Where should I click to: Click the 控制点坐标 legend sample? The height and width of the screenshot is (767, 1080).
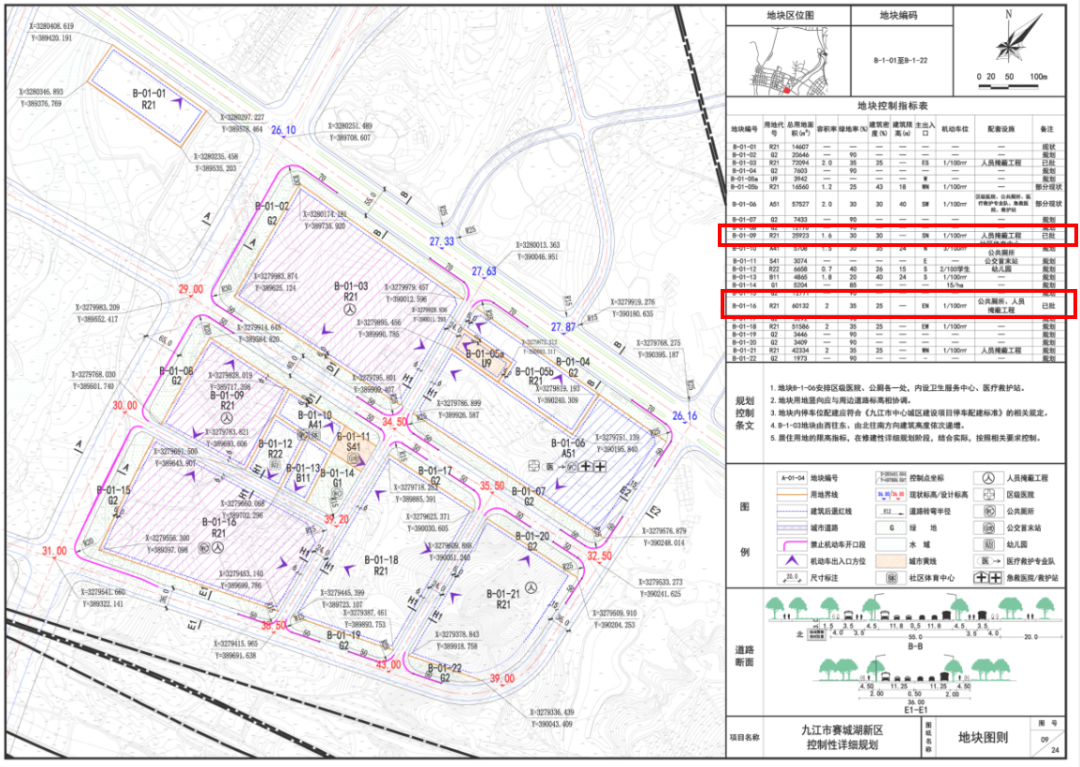890,478
